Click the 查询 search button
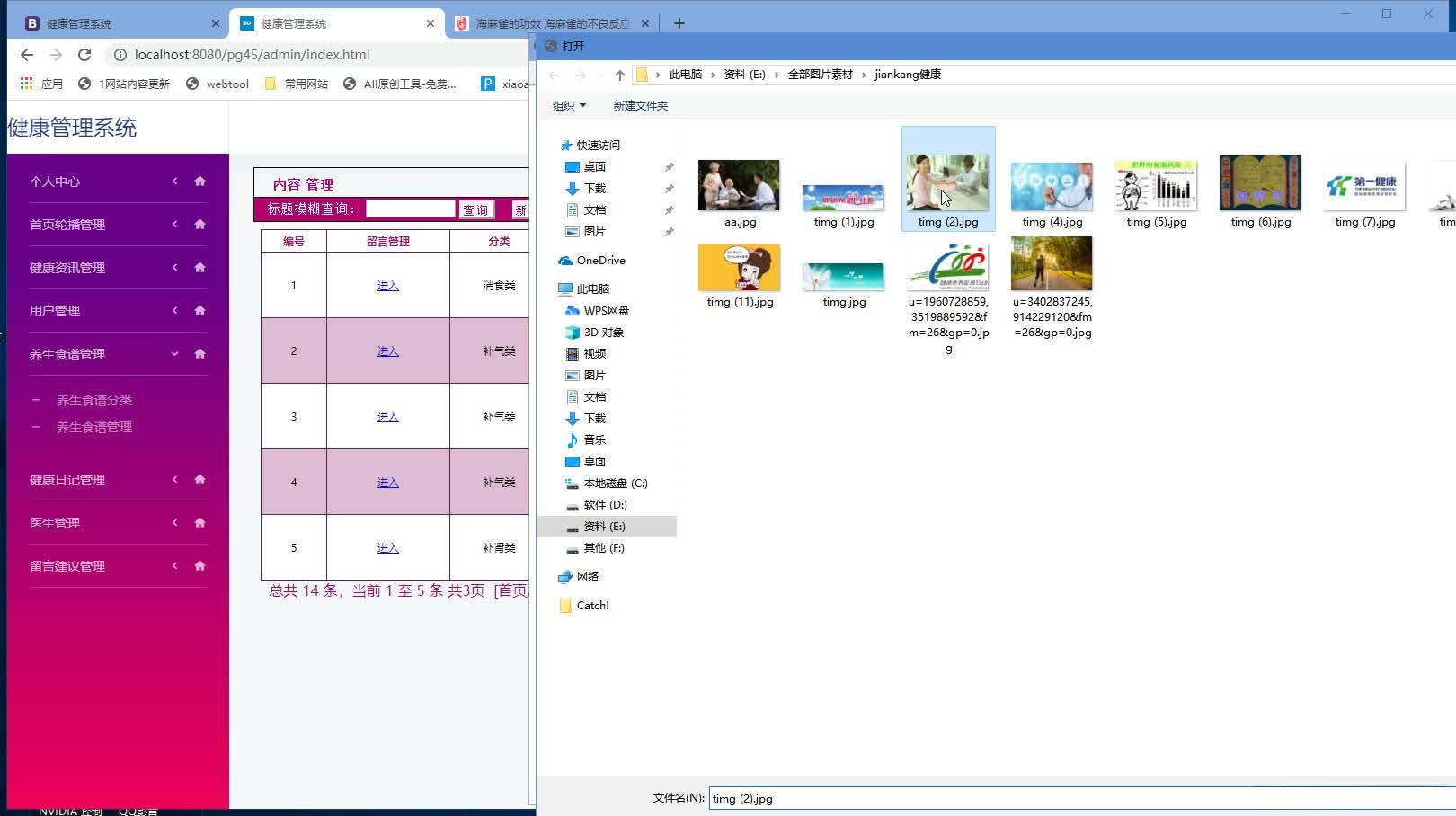Screen dimensions: 1456x816 point(476,208)
